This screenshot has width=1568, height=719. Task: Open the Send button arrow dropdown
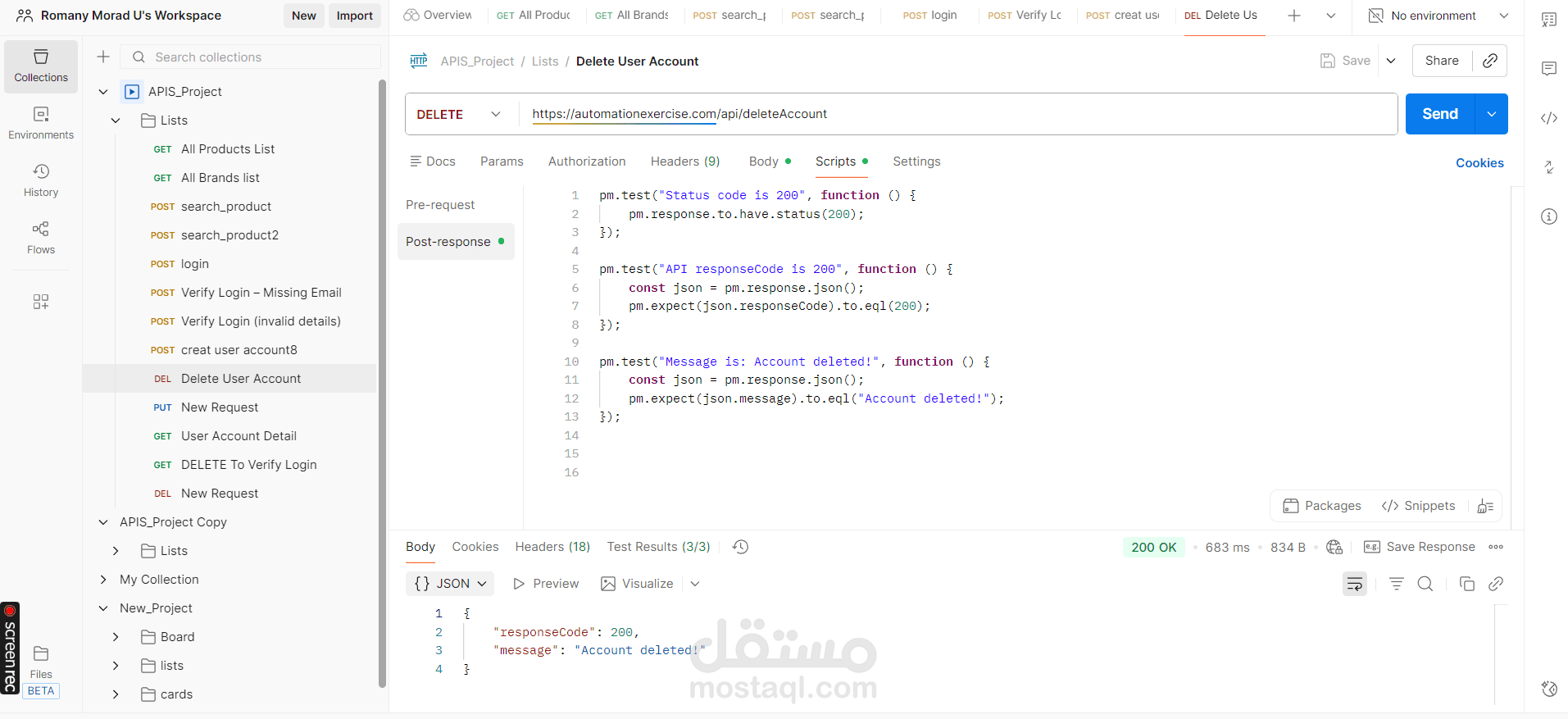tap(1492, 114)
